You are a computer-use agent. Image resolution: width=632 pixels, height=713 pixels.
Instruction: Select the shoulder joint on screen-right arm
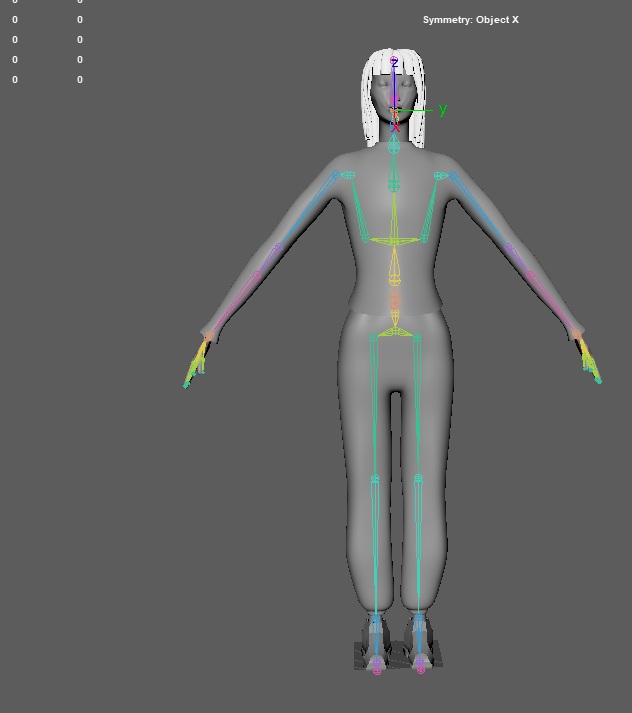point(452,175)
